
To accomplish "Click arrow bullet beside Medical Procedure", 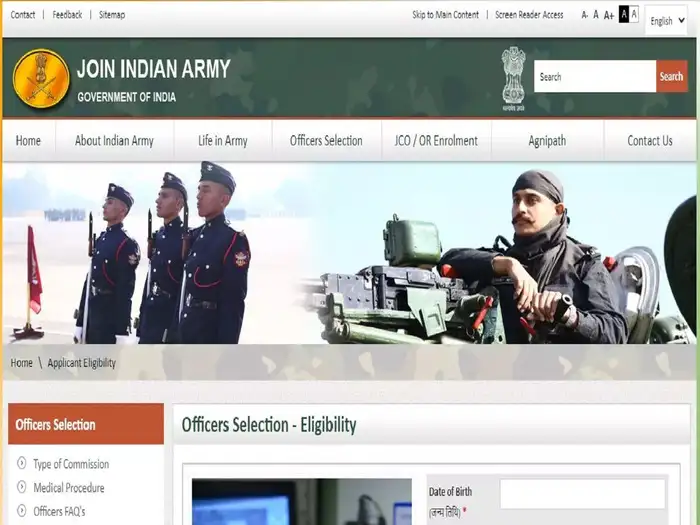I will [x=22, y=487].
